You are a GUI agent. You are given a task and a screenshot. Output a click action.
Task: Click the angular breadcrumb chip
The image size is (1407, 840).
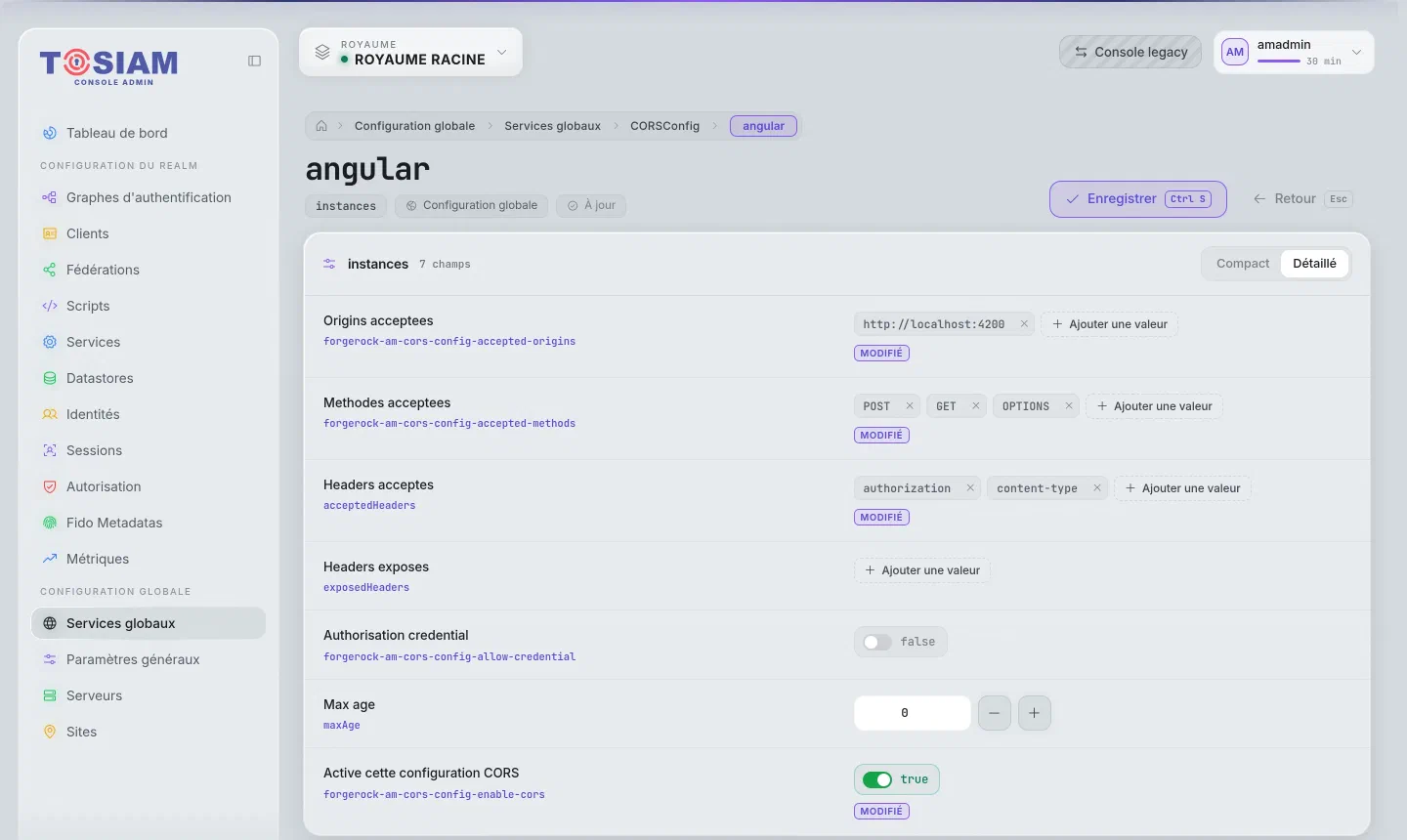763,126
